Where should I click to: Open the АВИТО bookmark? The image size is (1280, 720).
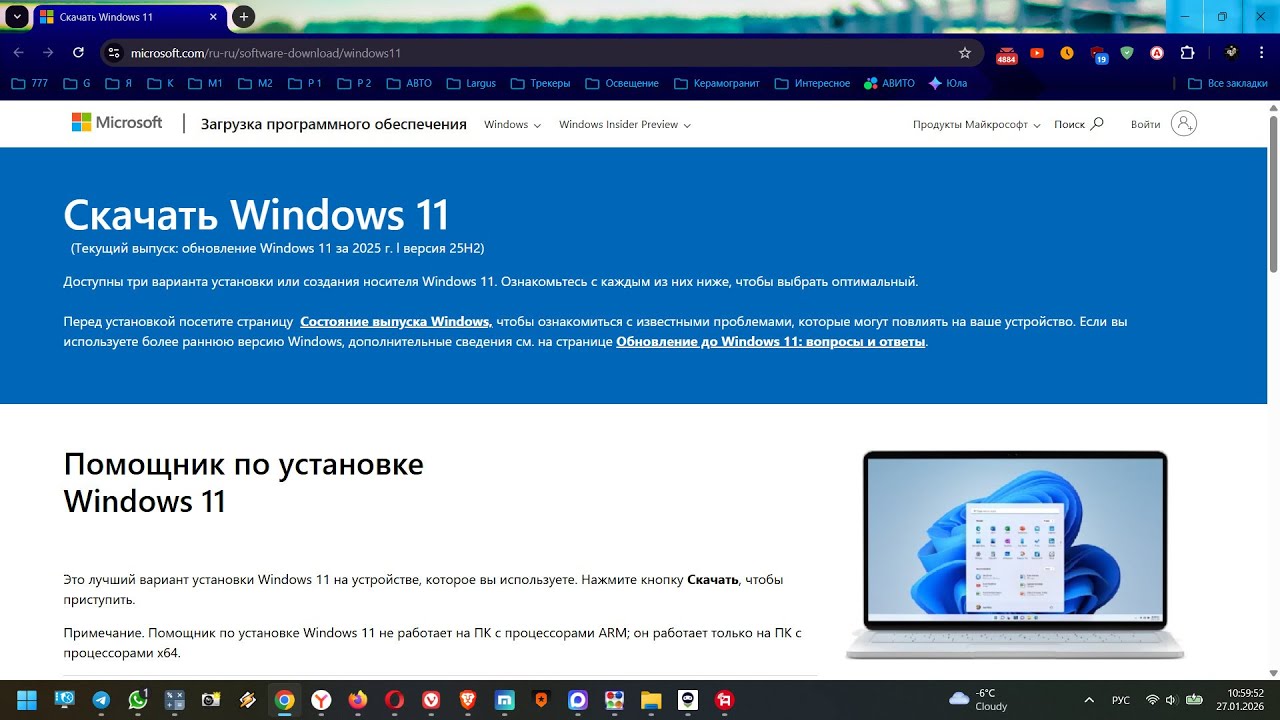pos(889,83)
